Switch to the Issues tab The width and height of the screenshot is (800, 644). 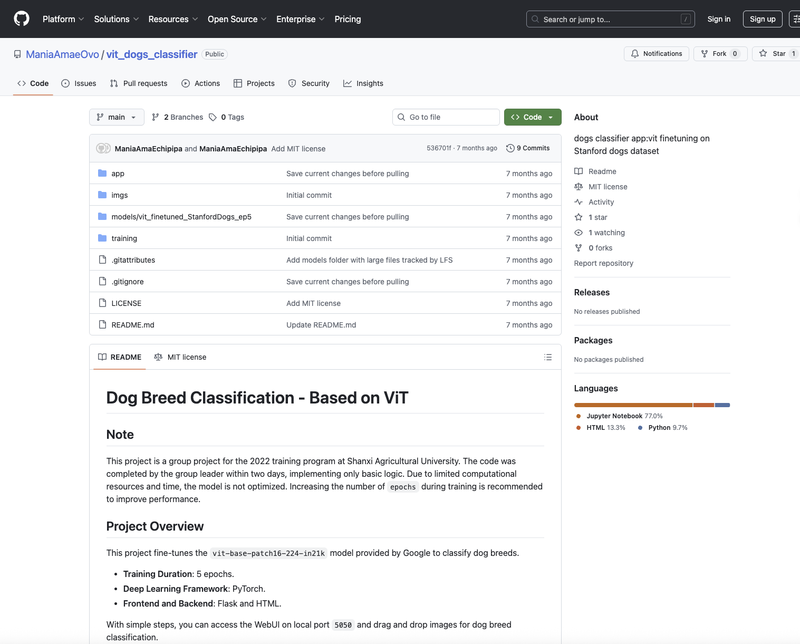[79, 83]
